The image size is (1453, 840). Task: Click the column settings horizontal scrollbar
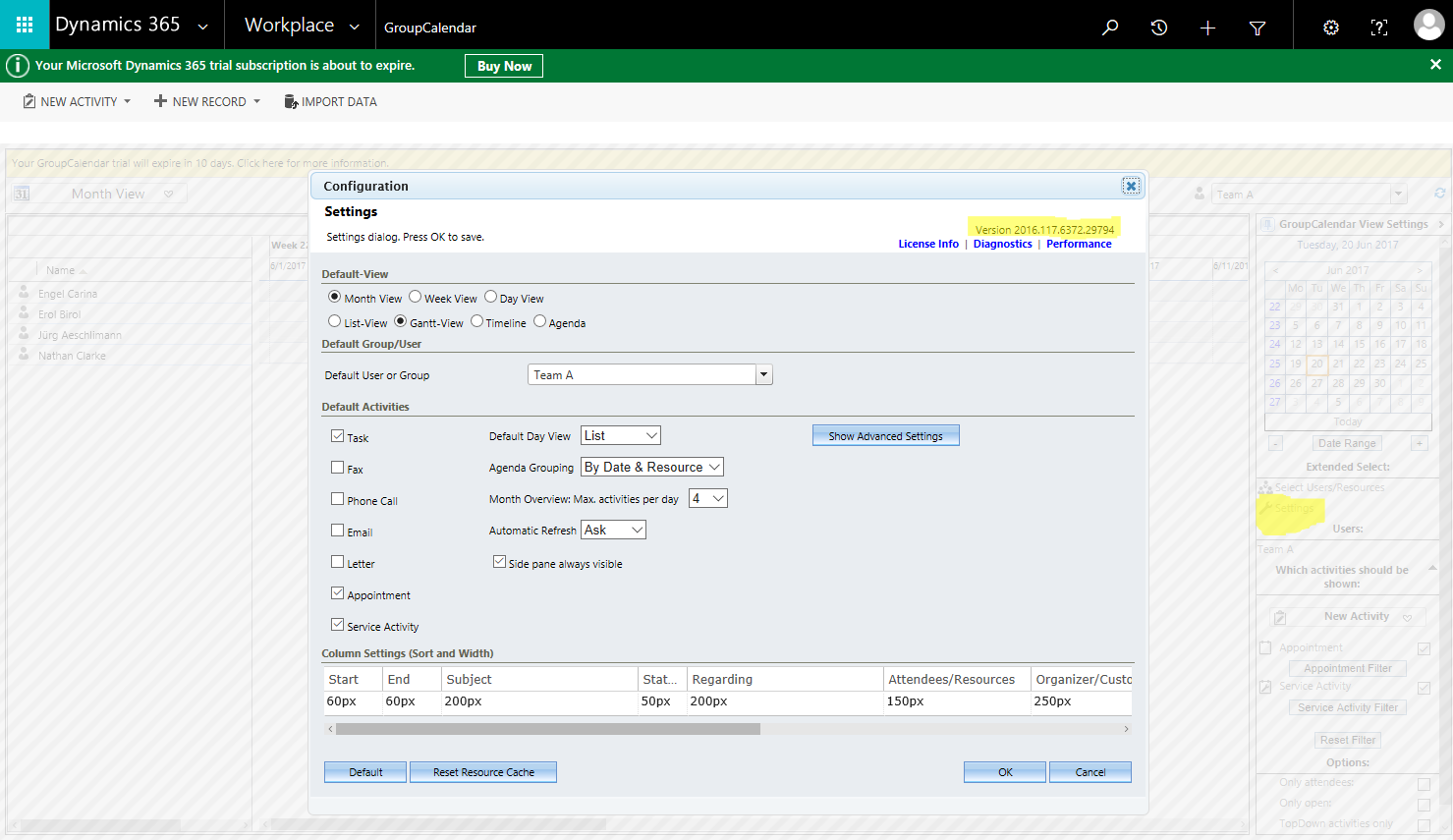coord(548,729)
